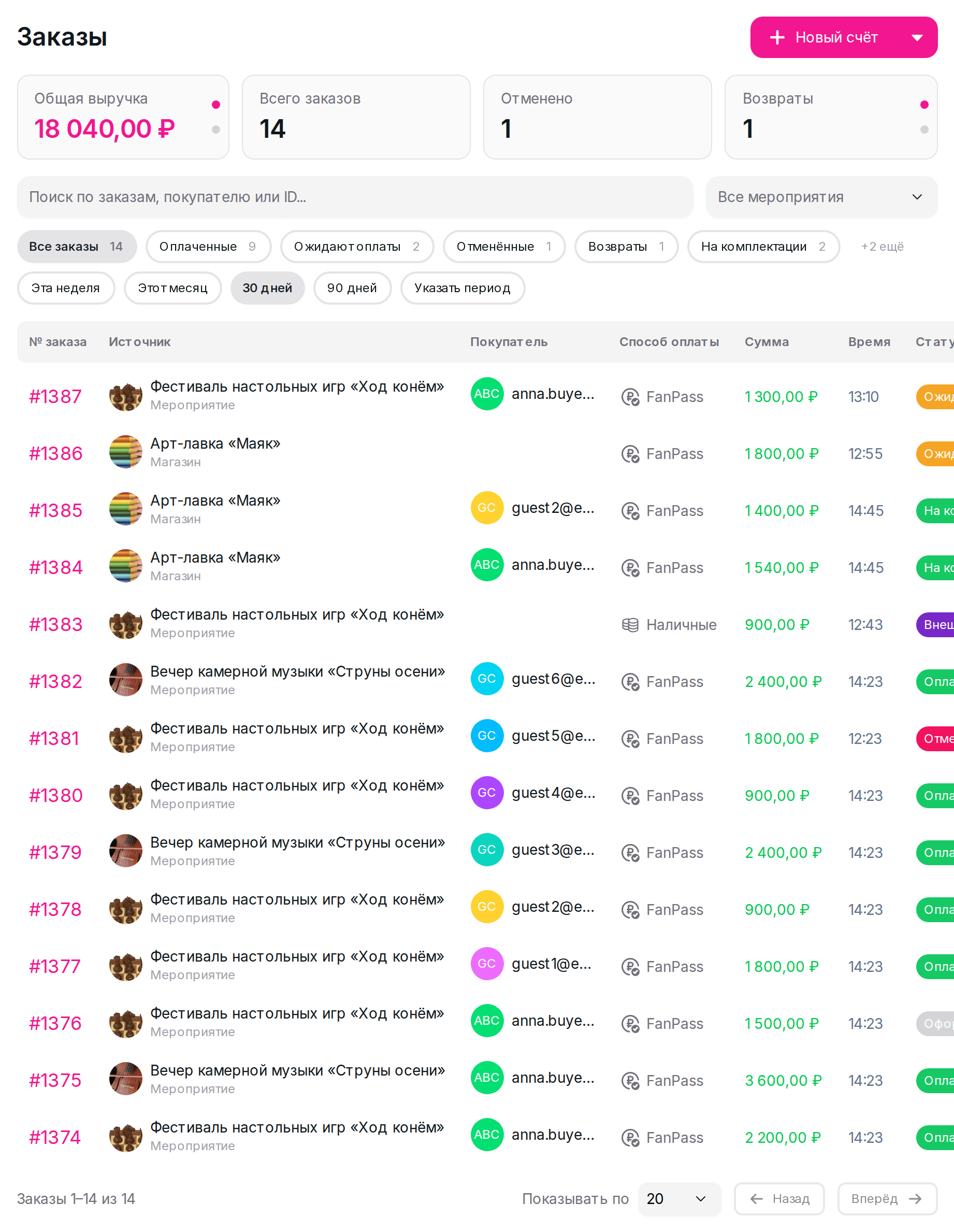This screenshot has height=1232, width=954.
Task: Click the yellow GC avatar in order #1385
Action: point(487,508)
